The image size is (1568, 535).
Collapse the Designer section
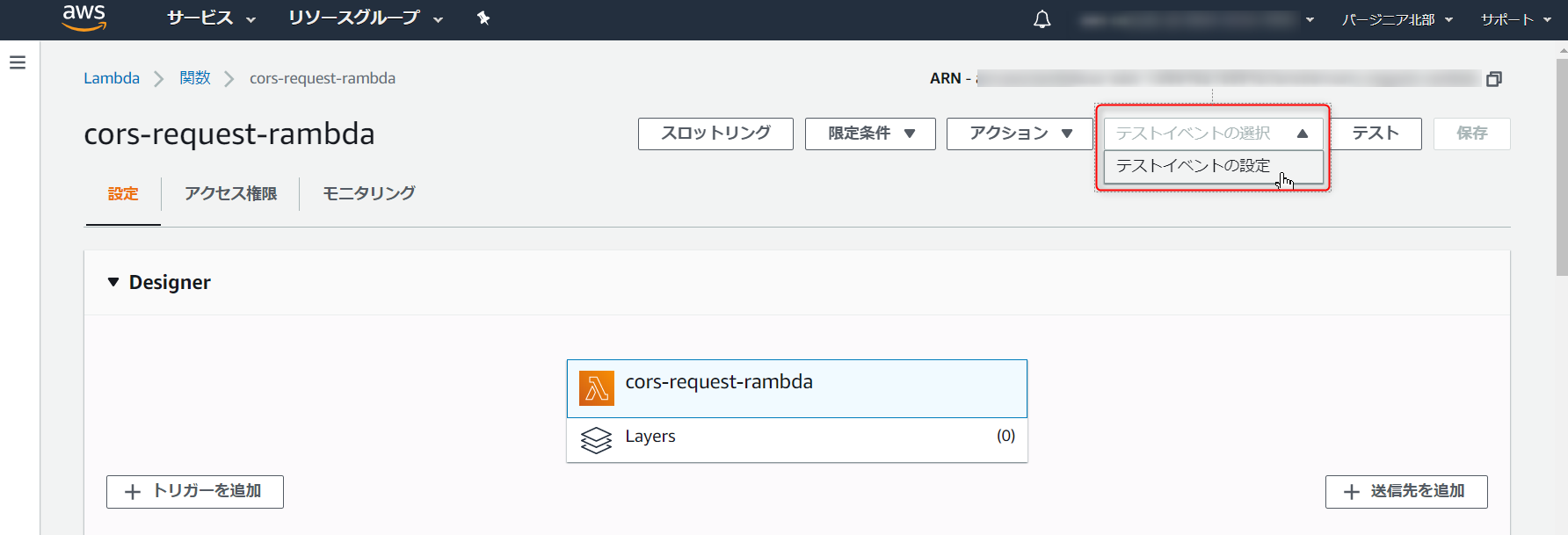pos(113,283)
